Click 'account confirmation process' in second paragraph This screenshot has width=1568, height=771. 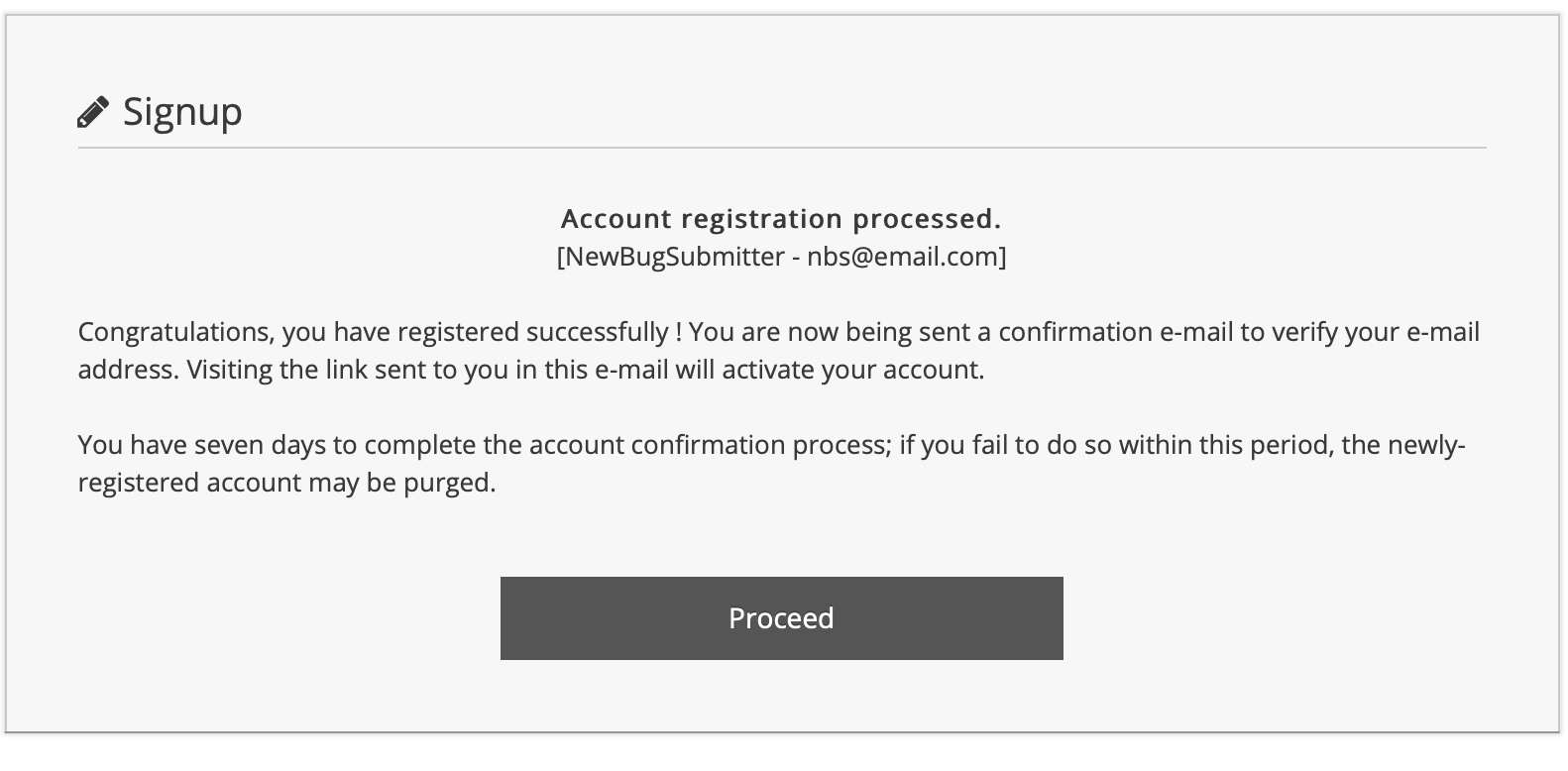(708, 445)
